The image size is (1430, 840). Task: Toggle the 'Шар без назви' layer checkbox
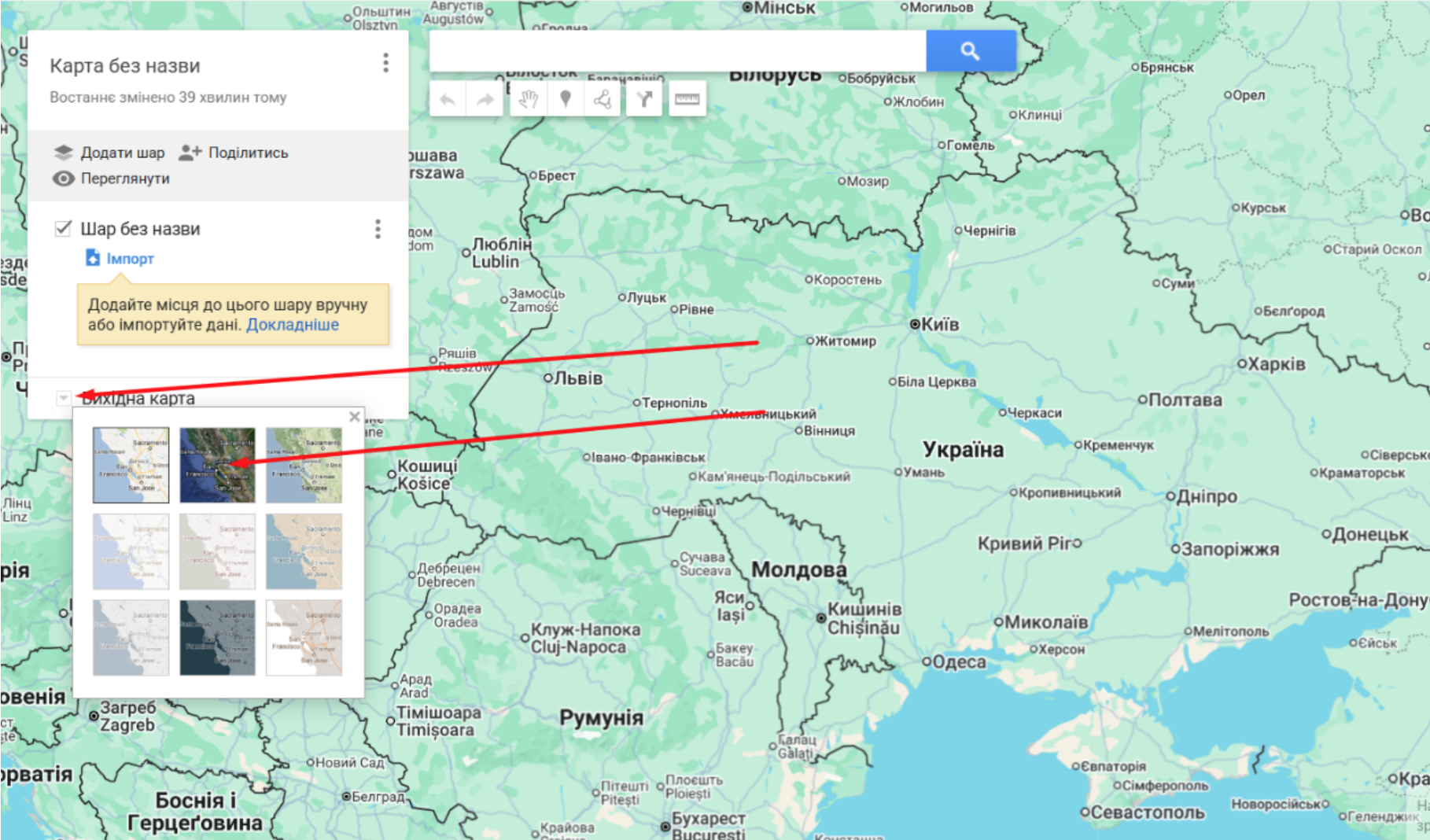point(63,229)
